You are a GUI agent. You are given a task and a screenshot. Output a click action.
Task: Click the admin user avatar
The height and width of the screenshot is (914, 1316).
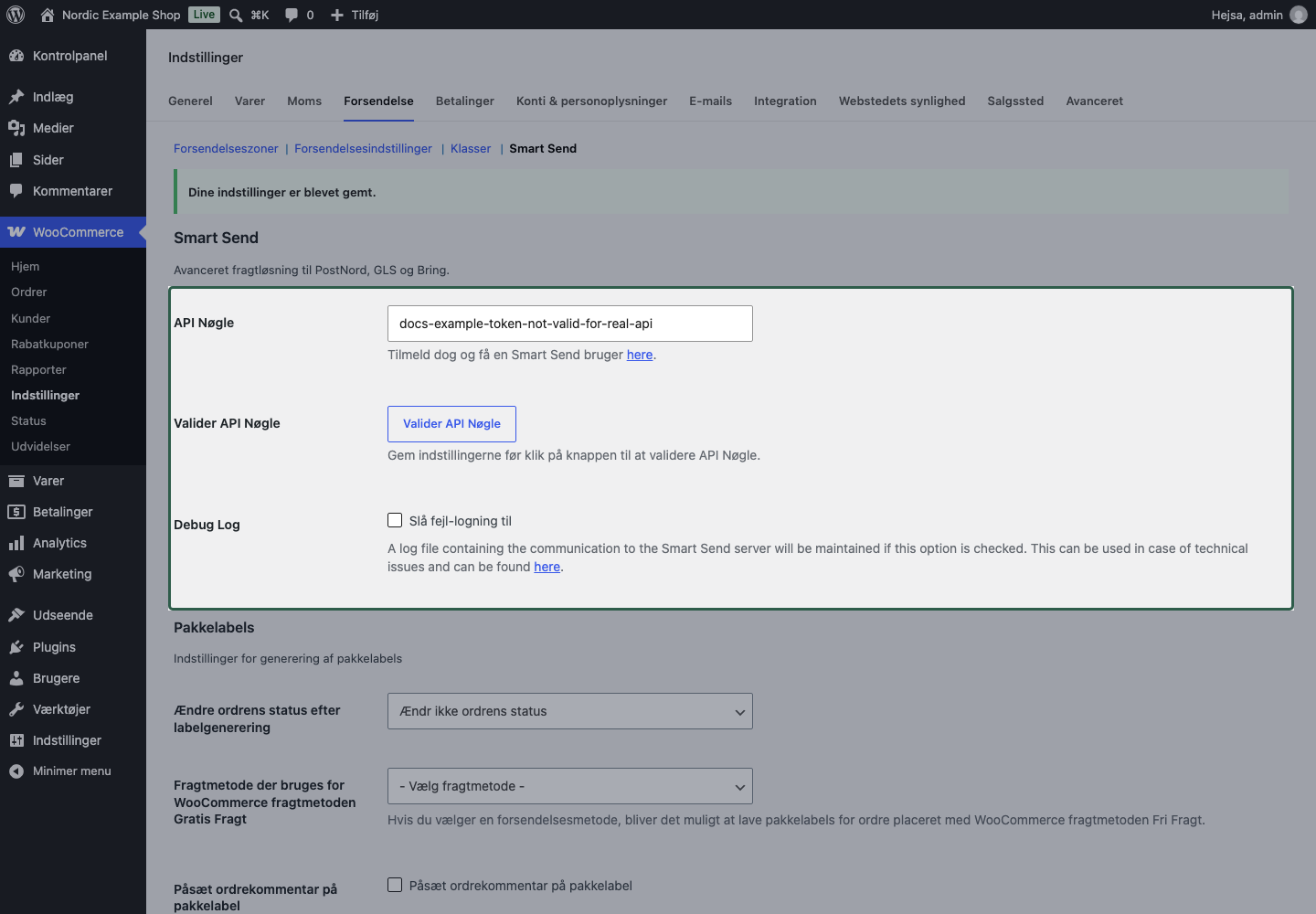click(1299, 15)
